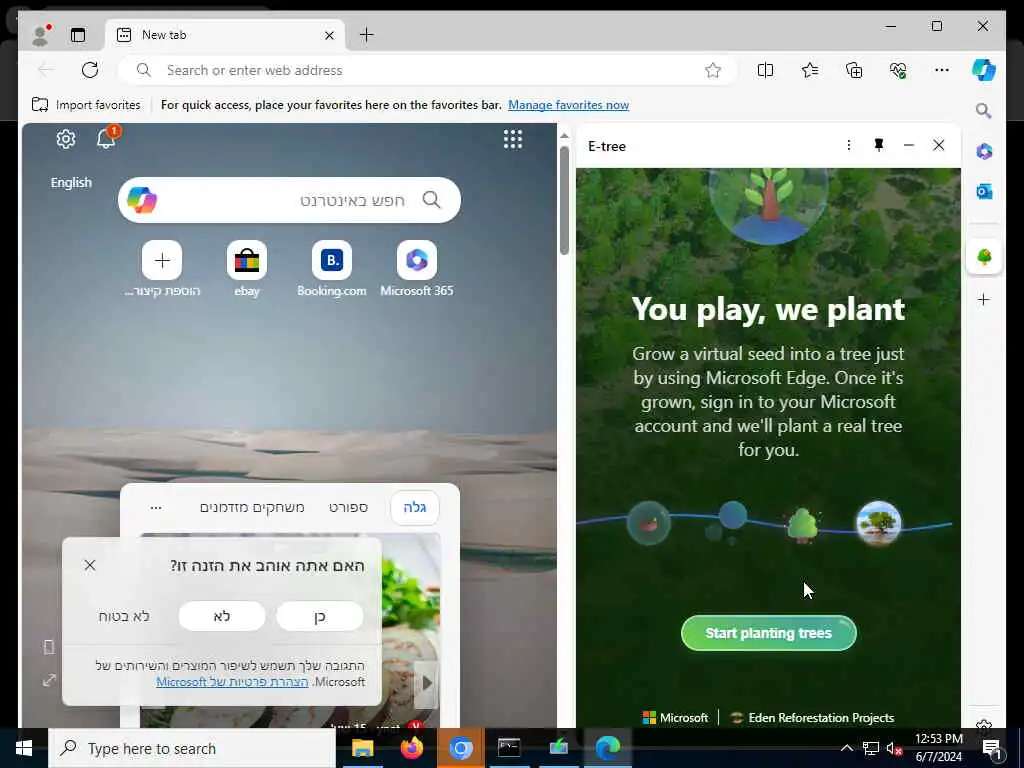
Task: Click the seed stage bubble
Action: (x=648, y=523)
